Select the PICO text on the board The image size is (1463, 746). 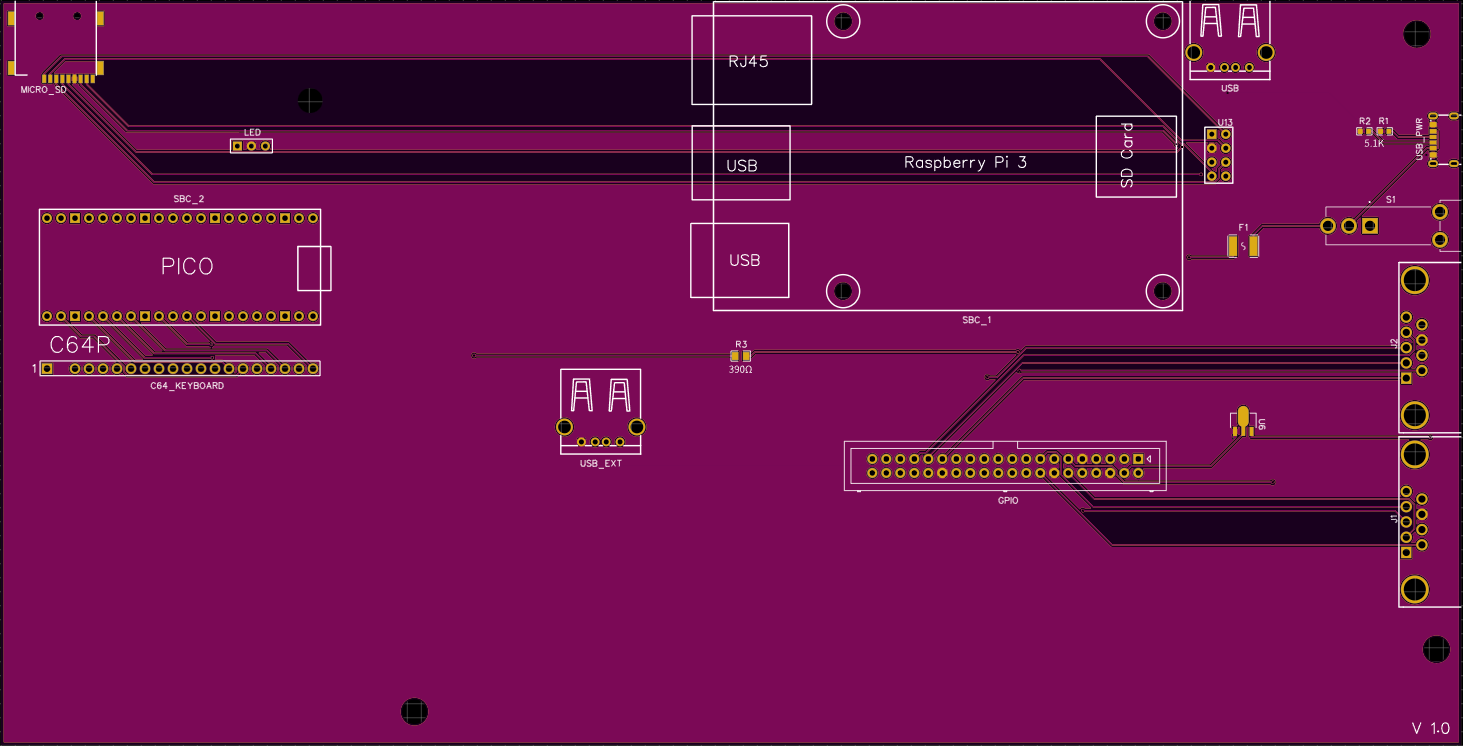(187, 267)
